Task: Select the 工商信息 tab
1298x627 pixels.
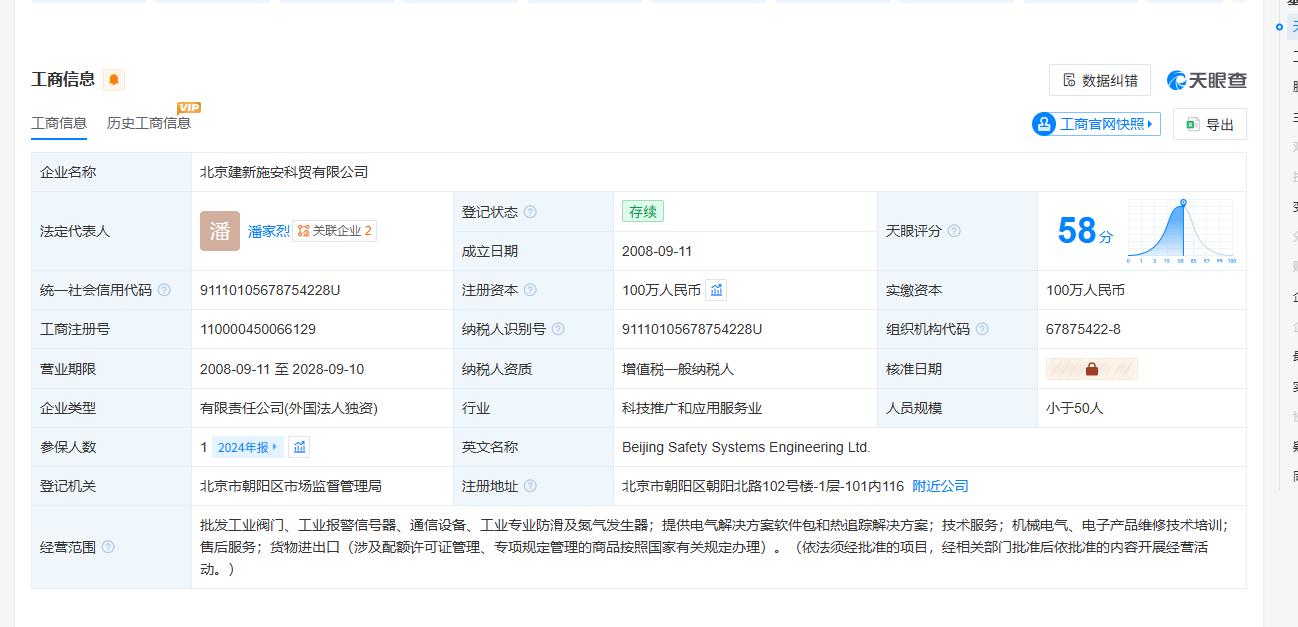Action: coord(59,123)
